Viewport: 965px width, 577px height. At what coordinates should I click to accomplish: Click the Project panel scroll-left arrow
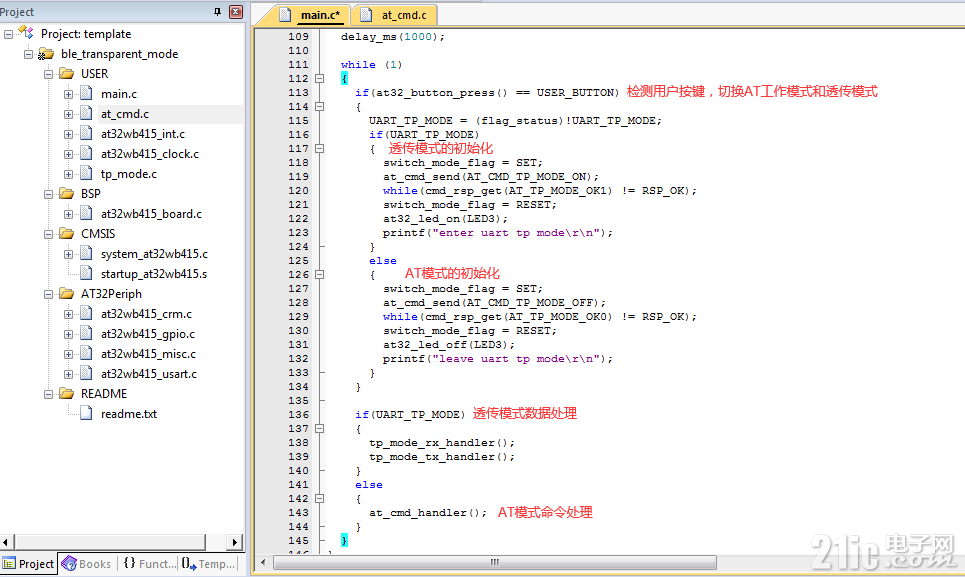6,542
